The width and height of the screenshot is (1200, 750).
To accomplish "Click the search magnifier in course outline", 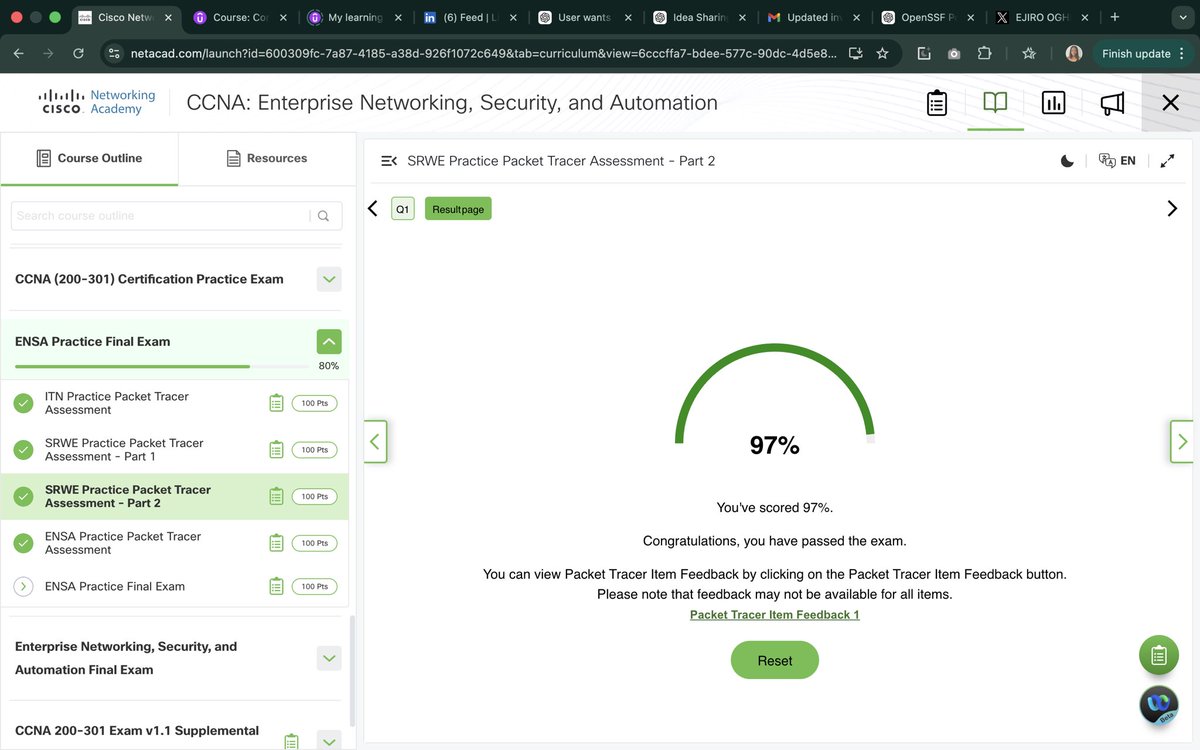I will (323, 216).
